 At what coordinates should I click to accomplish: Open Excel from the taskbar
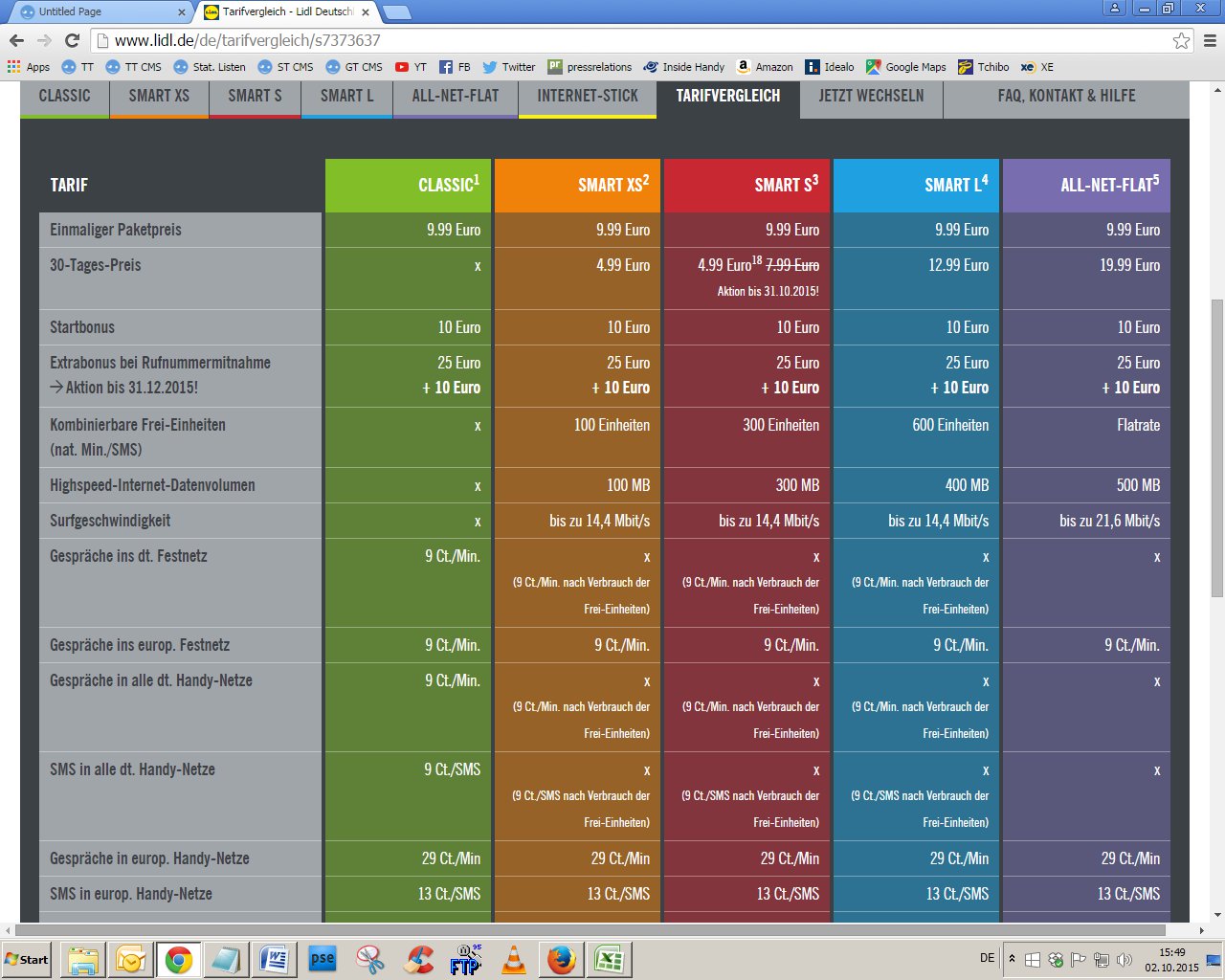click(610, 959)
